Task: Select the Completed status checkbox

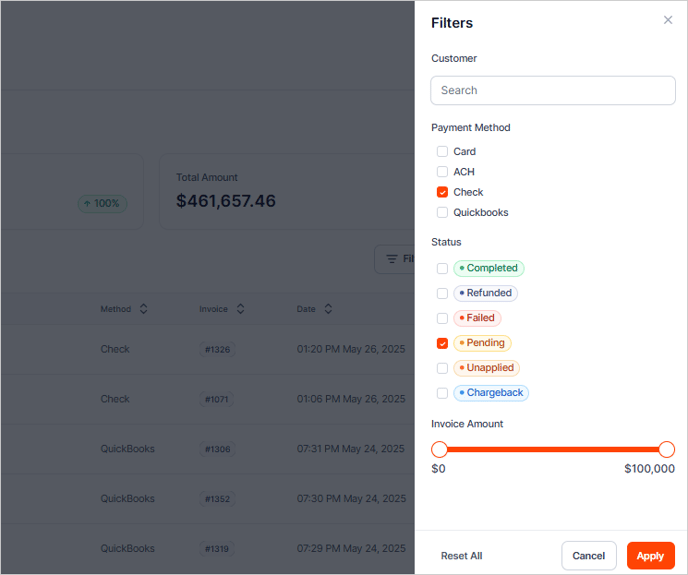Action: point(442,268)
